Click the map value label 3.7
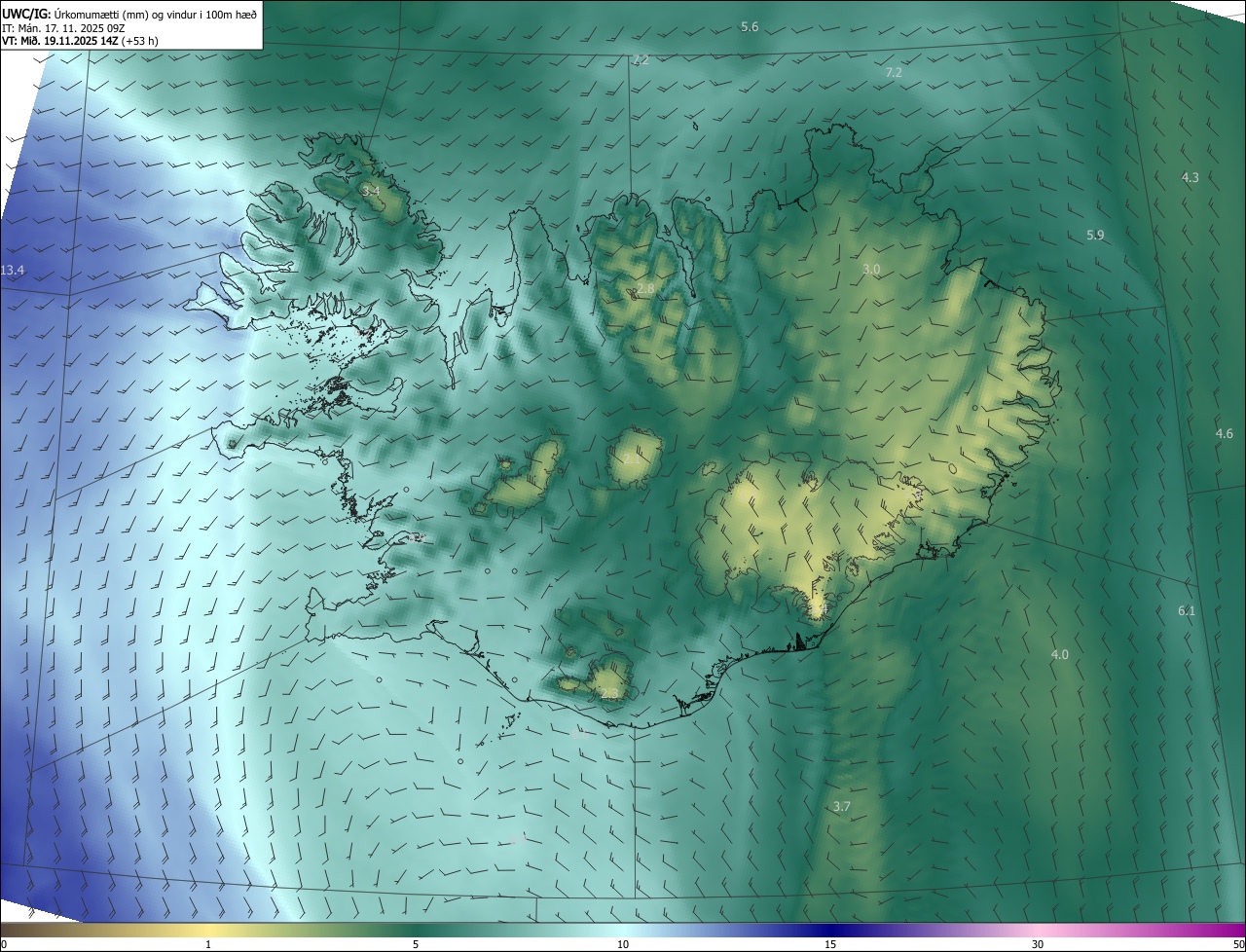Image resolution: width=1246 pixels, height=952 pixels. click(x=842, y=807)
